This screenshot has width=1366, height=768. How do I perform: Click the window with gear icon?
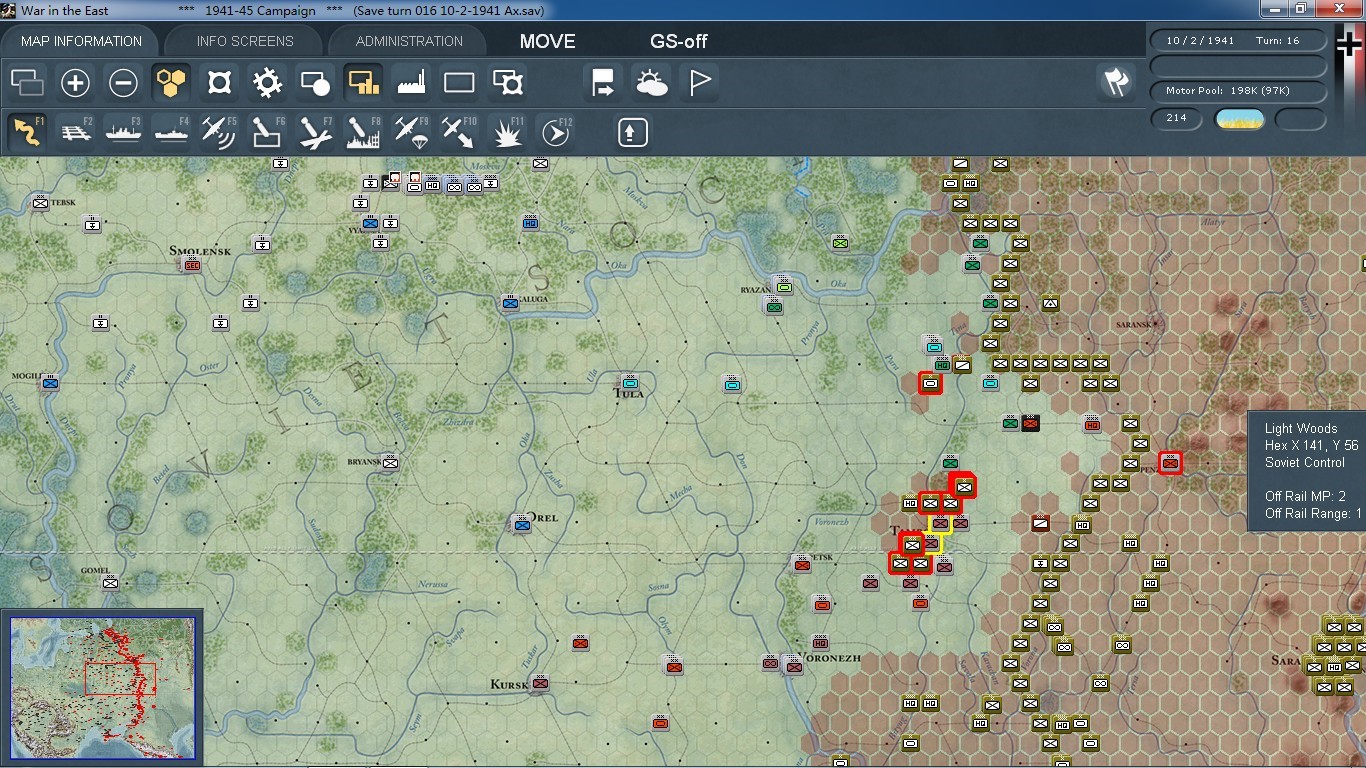tap(507, 83)
